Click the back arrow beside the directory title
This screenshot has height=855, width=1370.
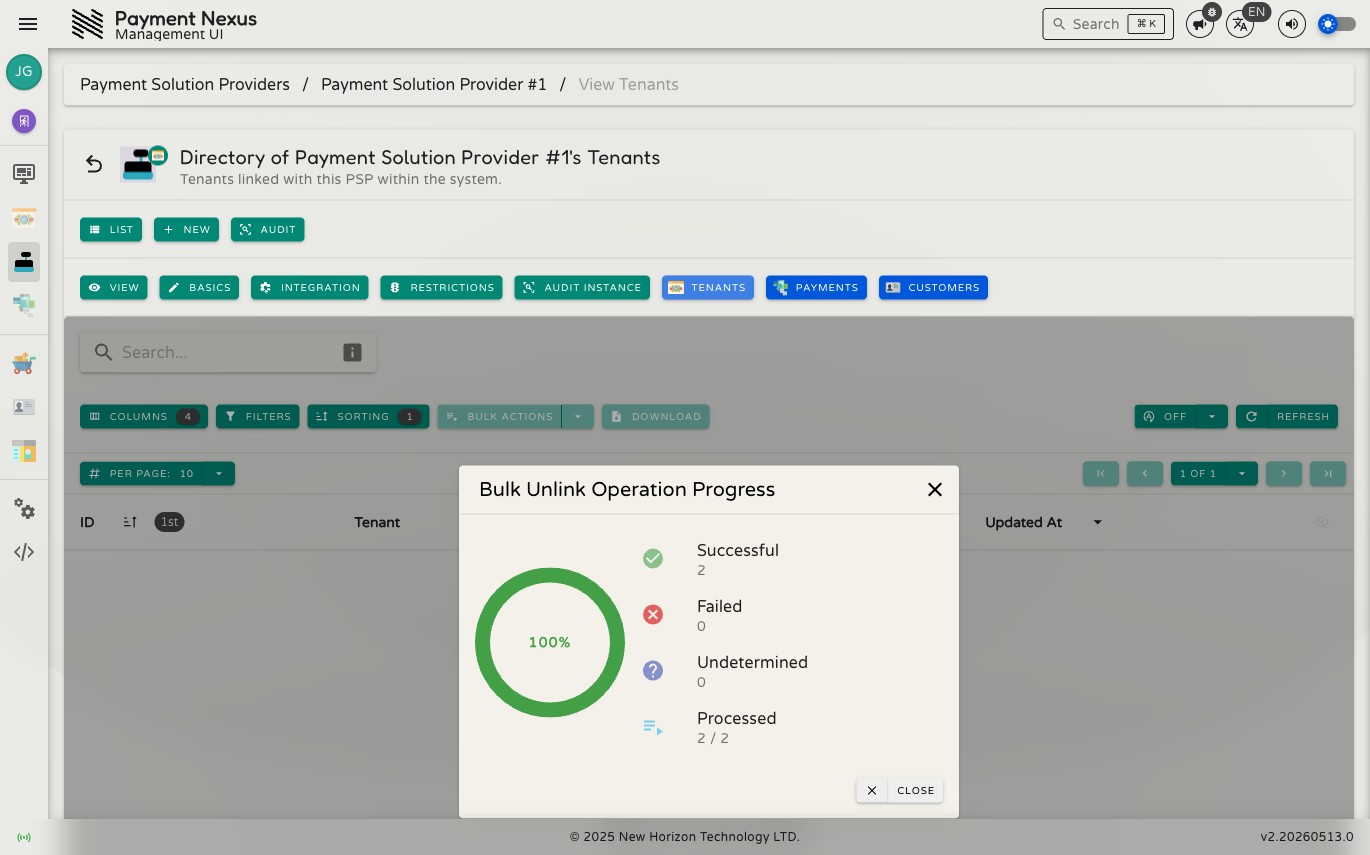point(94,164)
